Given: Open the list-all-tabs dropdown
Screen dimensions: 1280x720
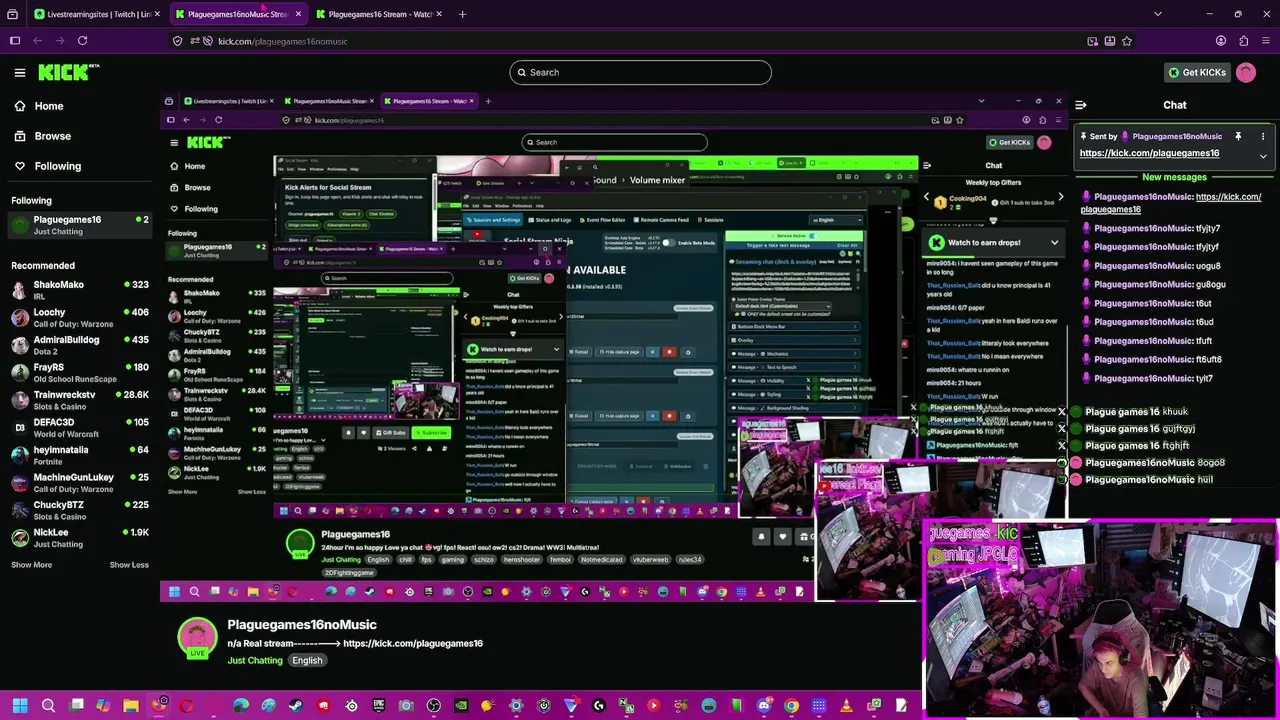Looking at the screenshot, I should click(x=1158, y=14).
